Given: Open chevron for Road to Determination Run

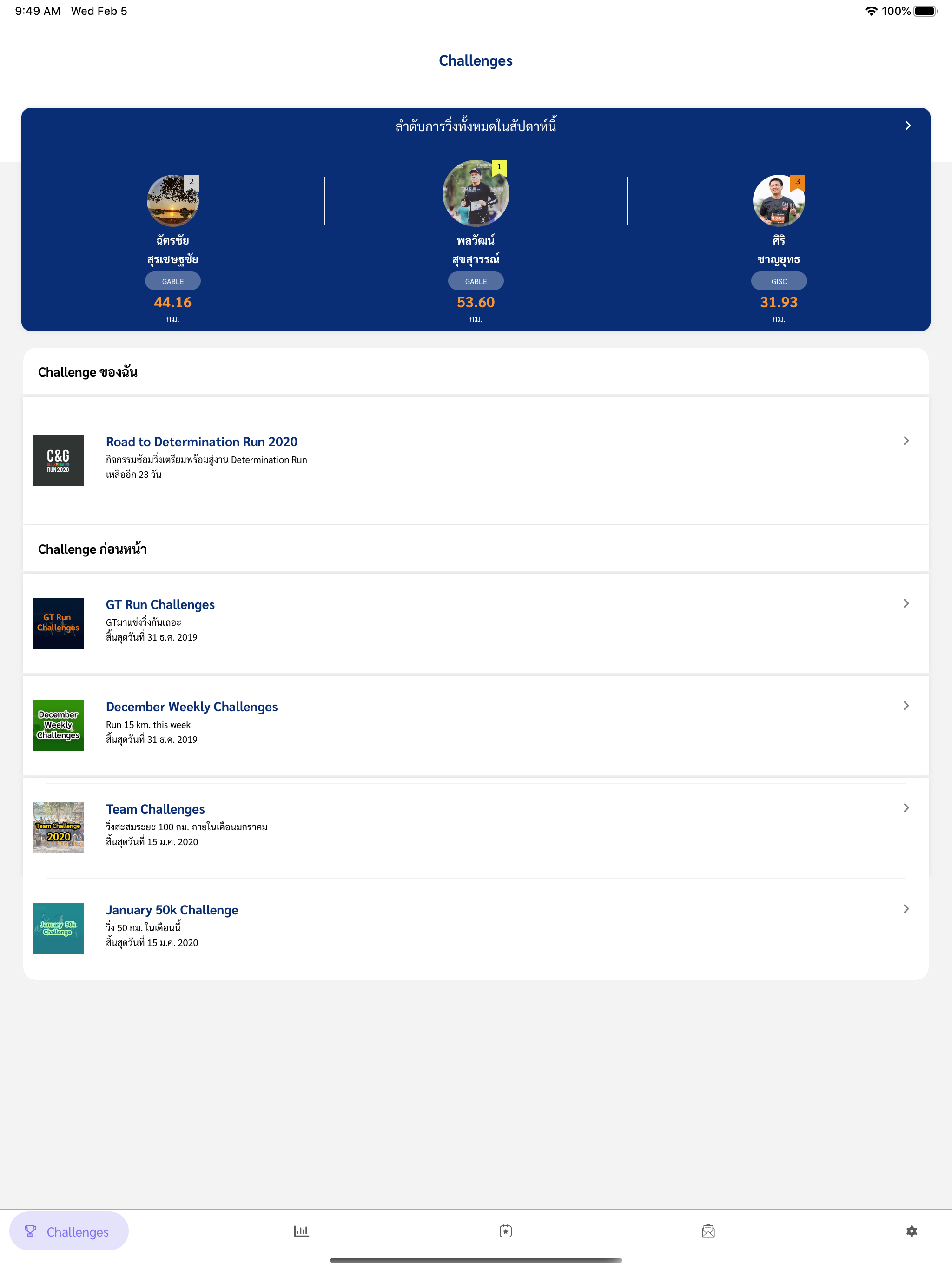Looking at the screenshot, I should (906, 440).
